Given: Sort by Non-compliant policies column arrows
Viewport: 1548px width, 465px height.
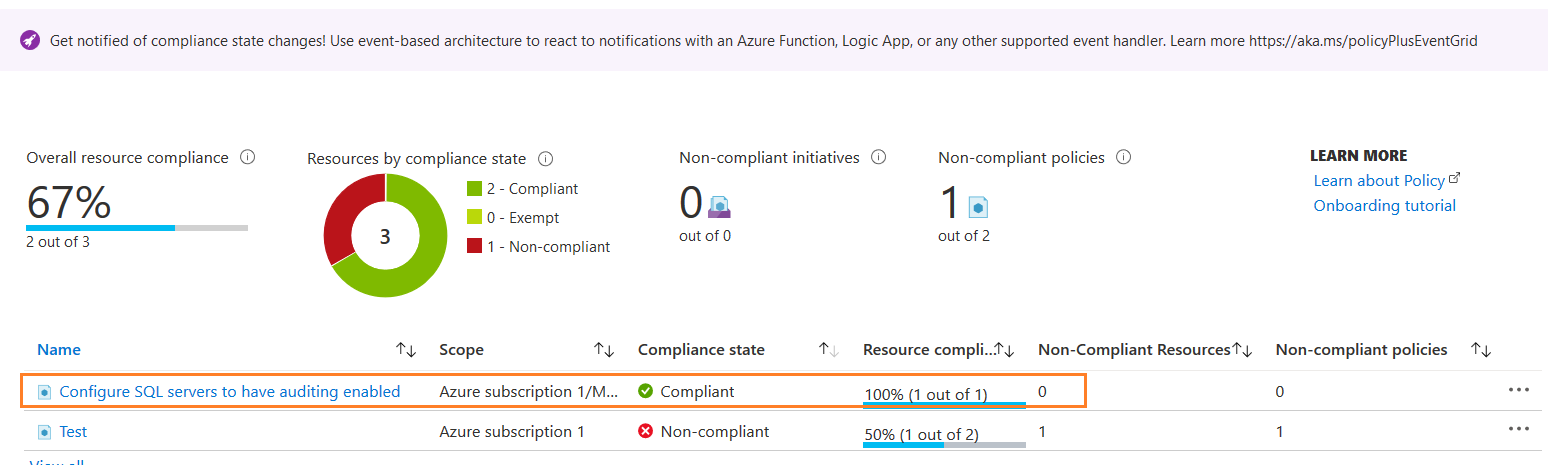Looking at the screenshot, I should [1481, 350].
